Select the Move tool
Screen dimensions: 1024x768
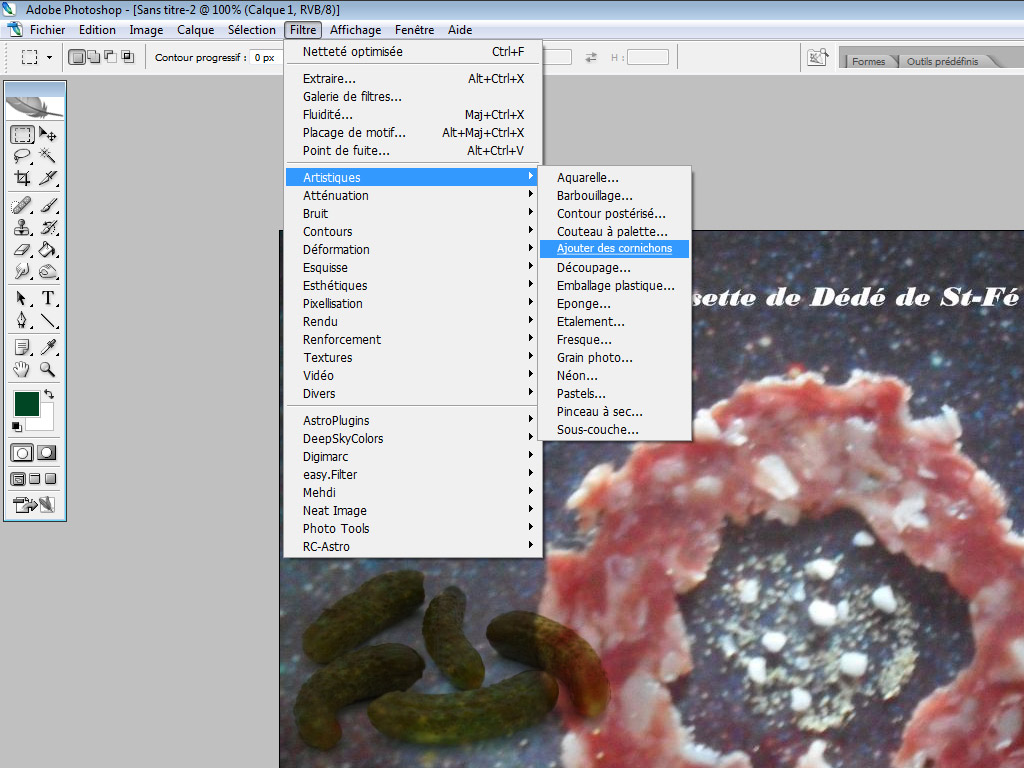point(48,135)
